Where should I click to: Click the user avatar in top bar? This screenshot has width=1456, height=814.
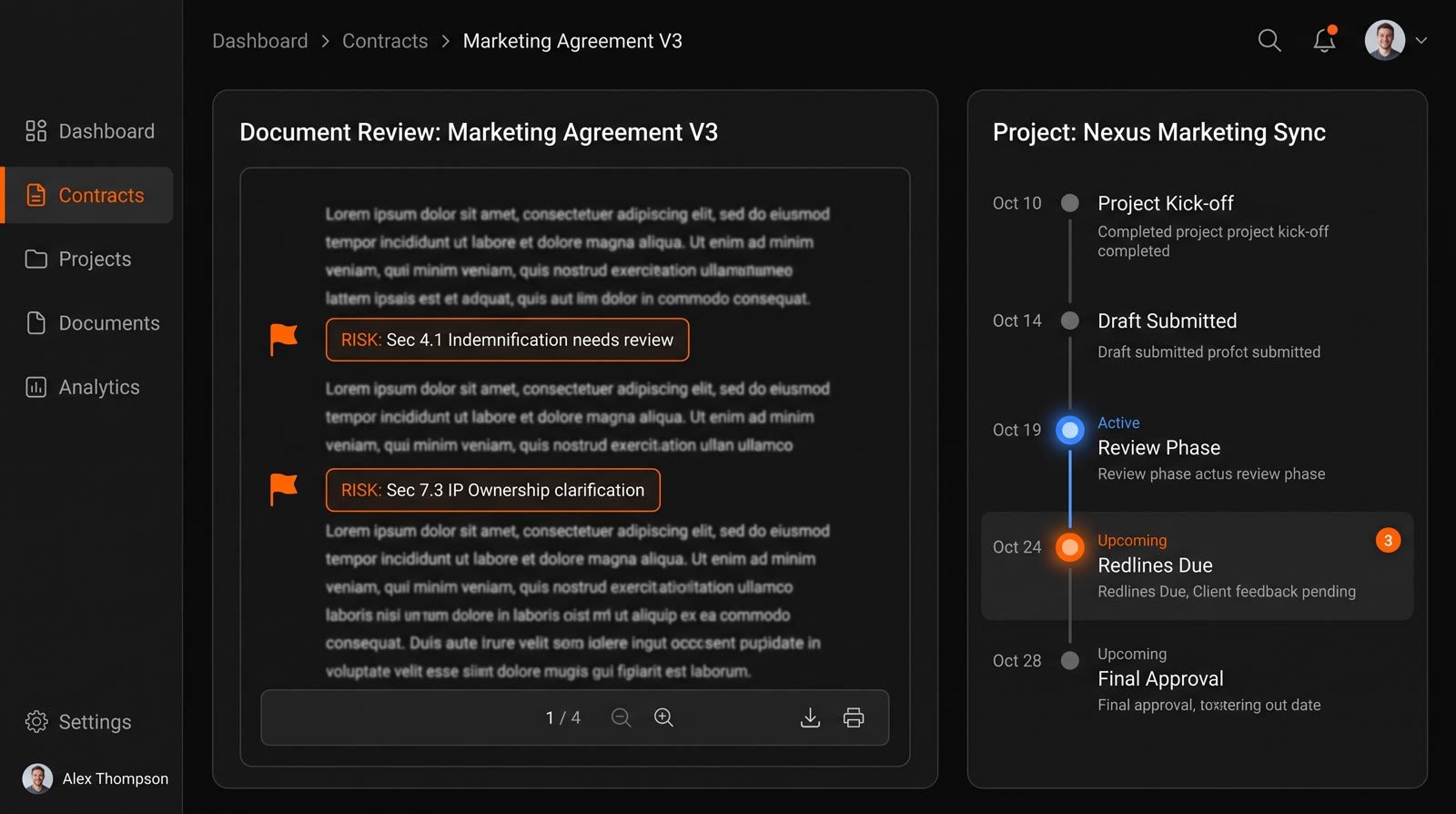click(1384, 40)
